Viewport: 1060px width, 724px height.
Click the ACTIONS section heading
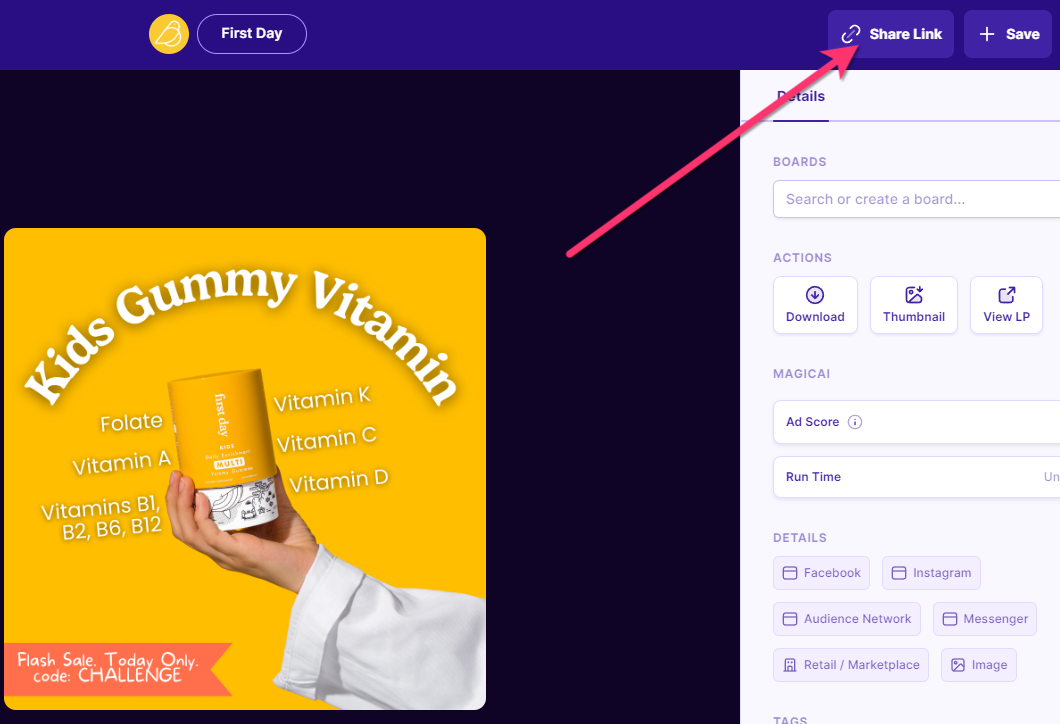pos(802,258)
